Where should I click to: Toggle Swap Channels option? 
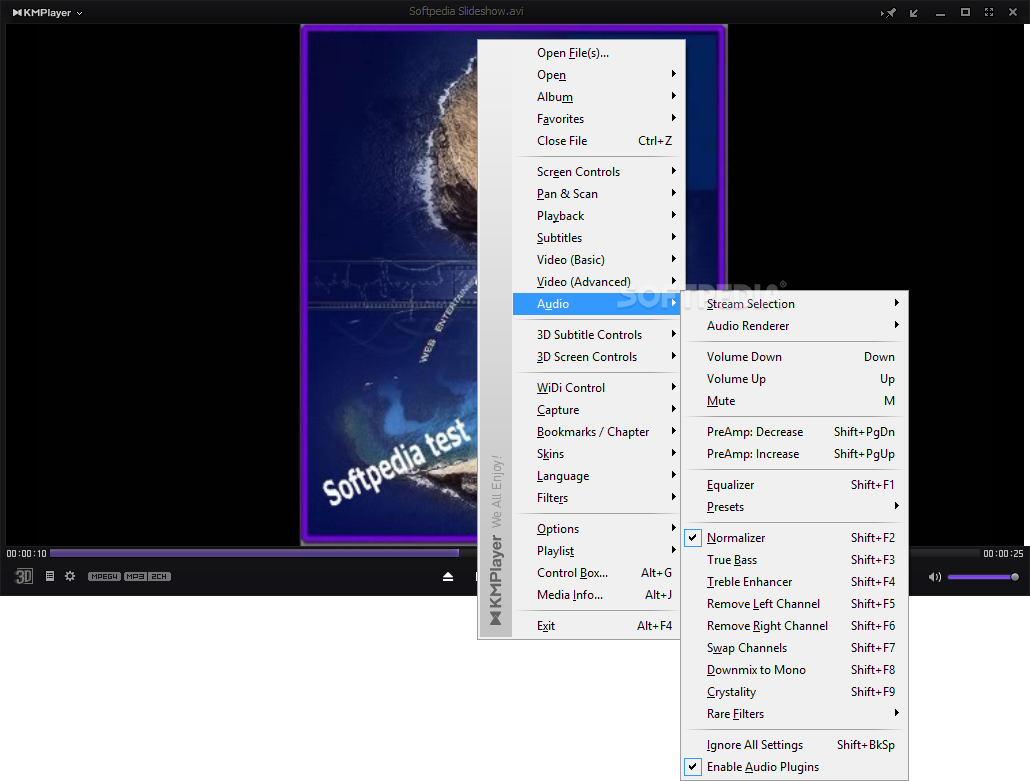click(x=795, y=648)
